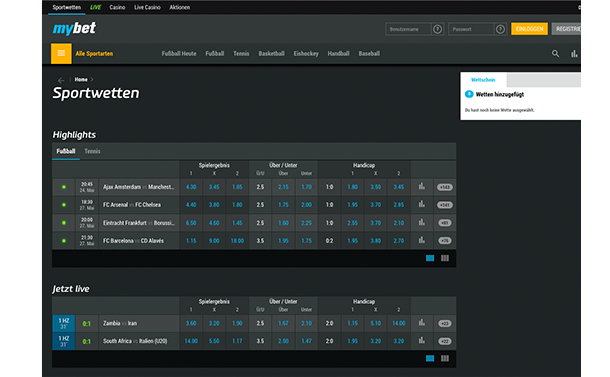Click South Africa vs Italien (U20) match name
The height and width of the screenshot is (377, 610).
(x=135, y=341)
